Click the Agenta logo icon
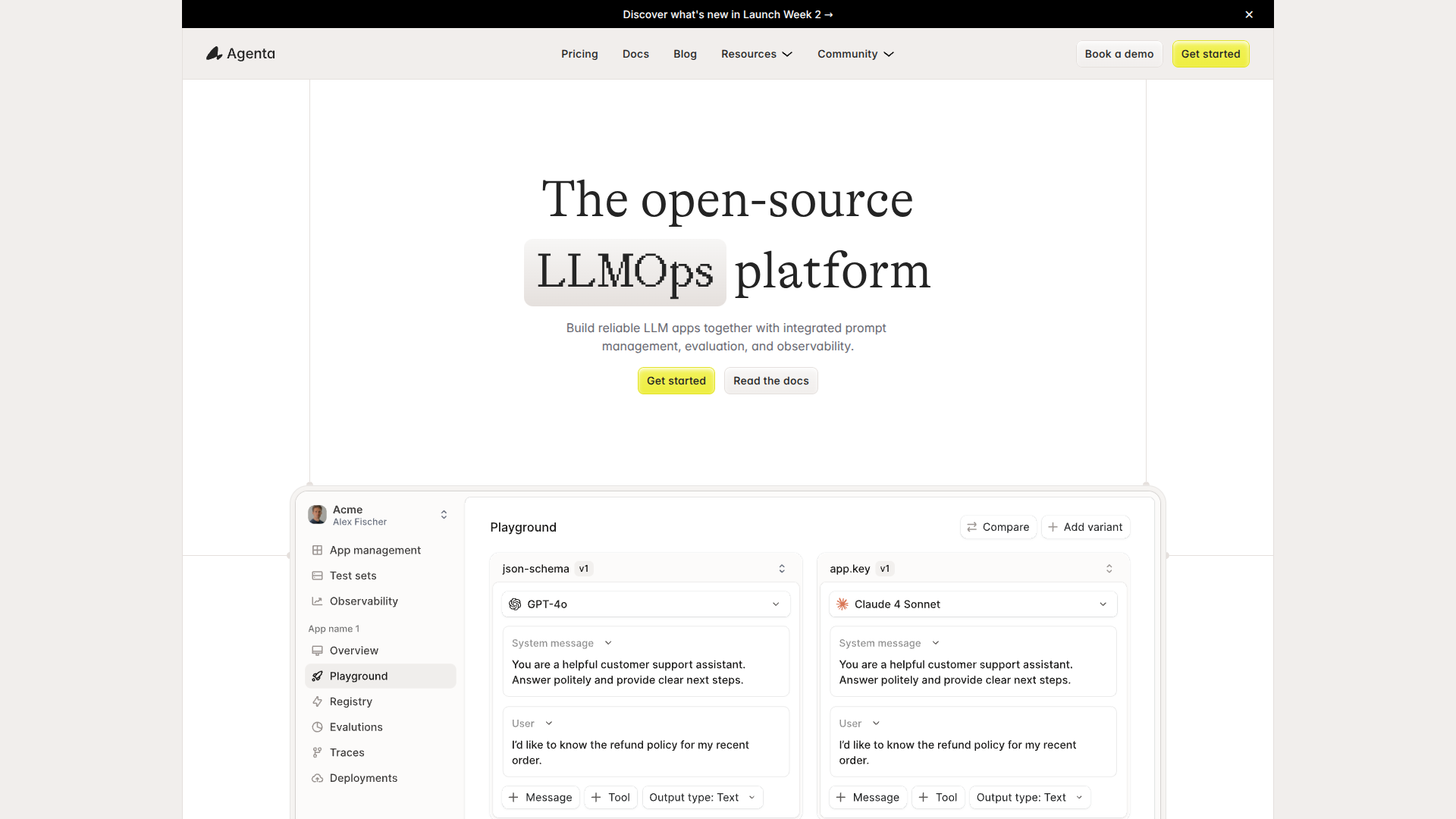 tap(214, 53)
